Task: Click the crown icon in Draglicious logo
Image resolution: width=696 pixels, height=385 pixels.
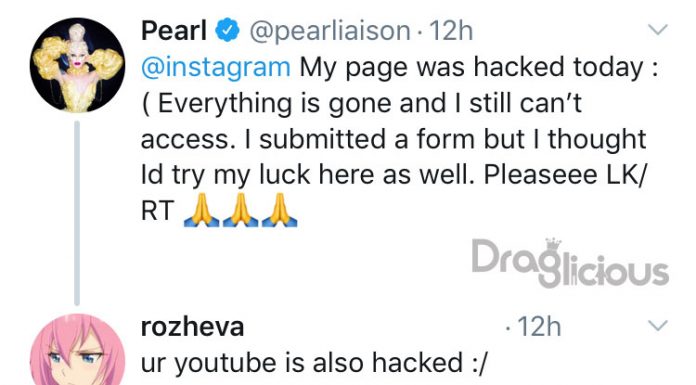Action: click(x=554, y=244)
